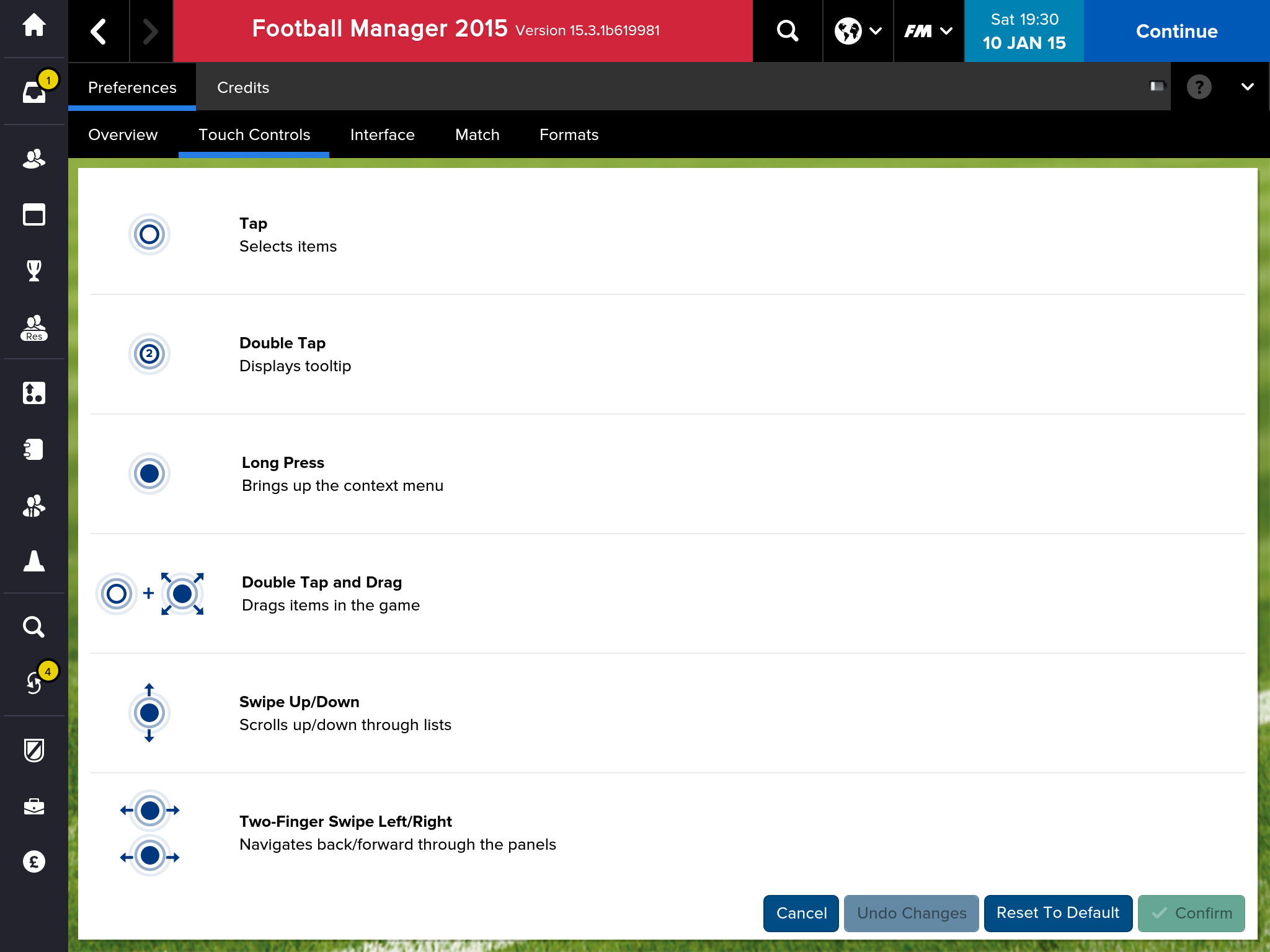Open the trophy Competitions icon
This screenshot has height=952, width=1270.
point(34,271)
